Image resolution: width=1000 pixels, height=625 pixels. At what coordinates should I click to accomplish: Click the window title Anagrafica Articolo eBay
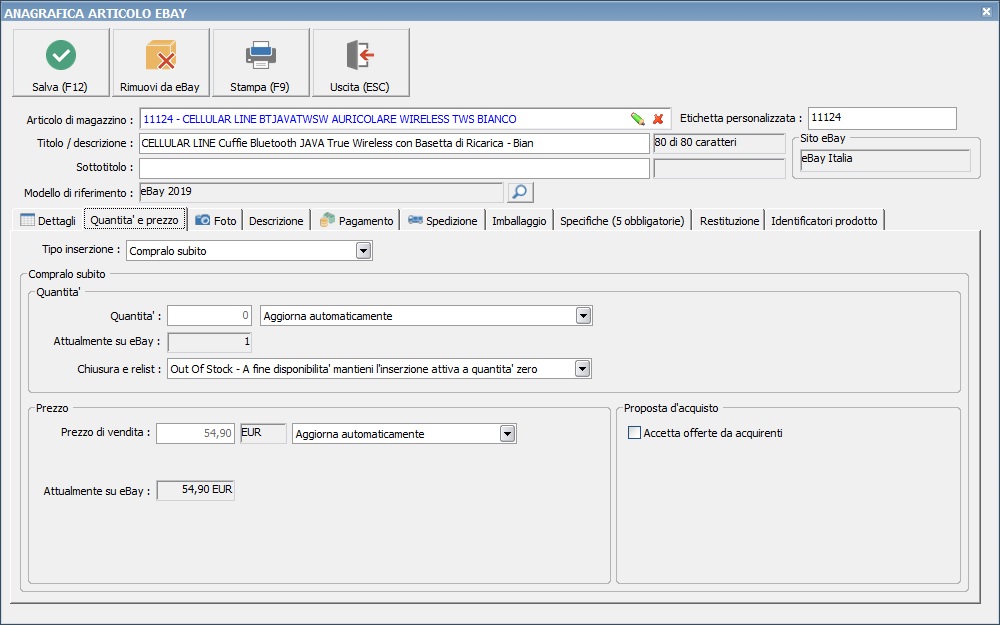click(96, 13)
